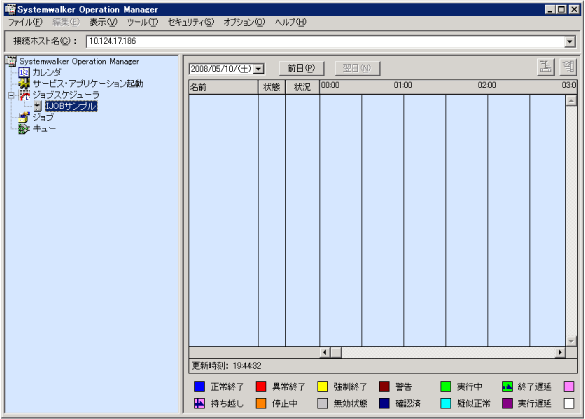Click the green 実行中 legend swatch
The width and height of the screenshot is (585, 419).
click(445, 387)
